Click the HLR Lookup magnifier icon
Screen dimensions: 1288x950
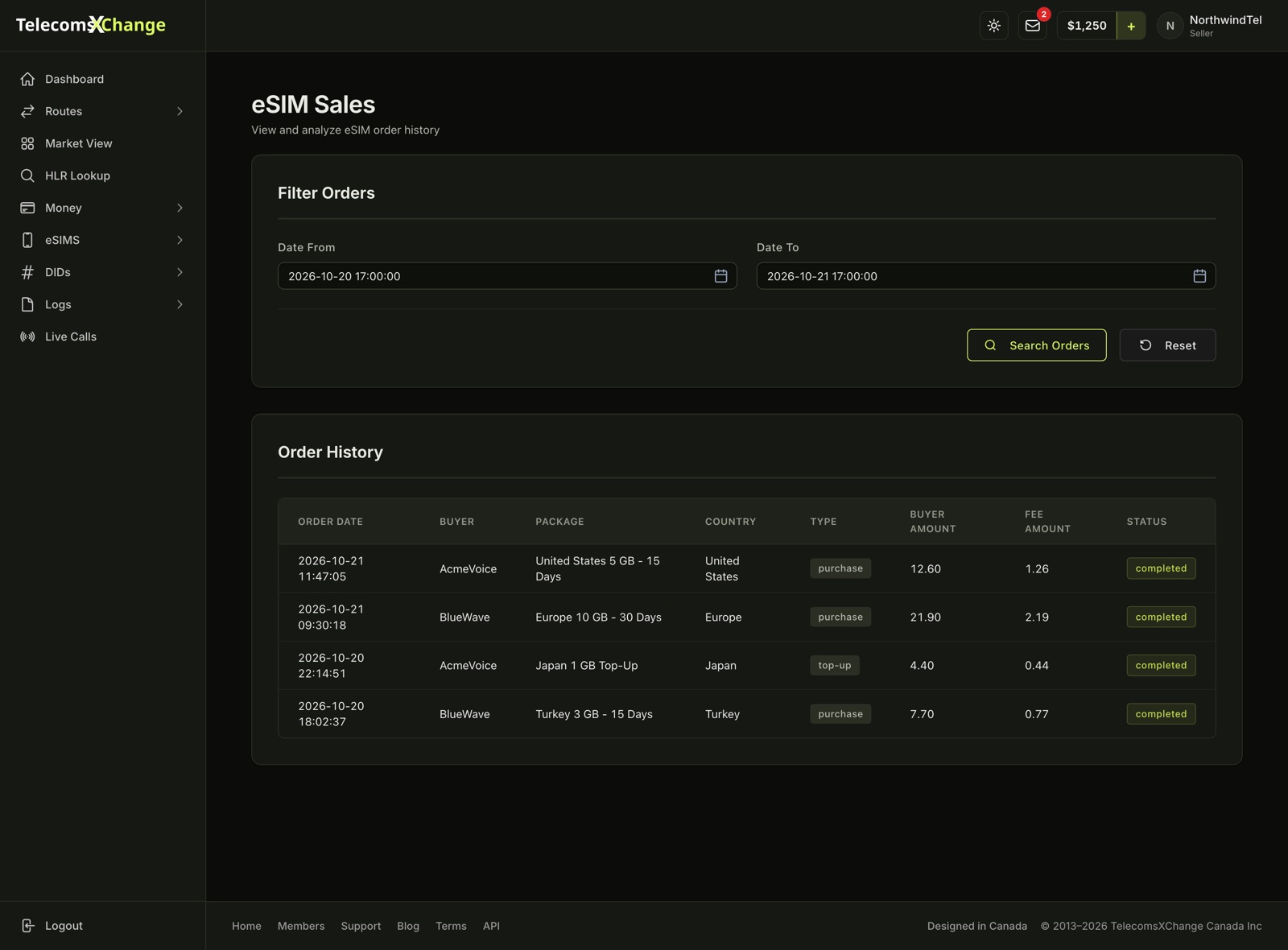click(27, 176)
